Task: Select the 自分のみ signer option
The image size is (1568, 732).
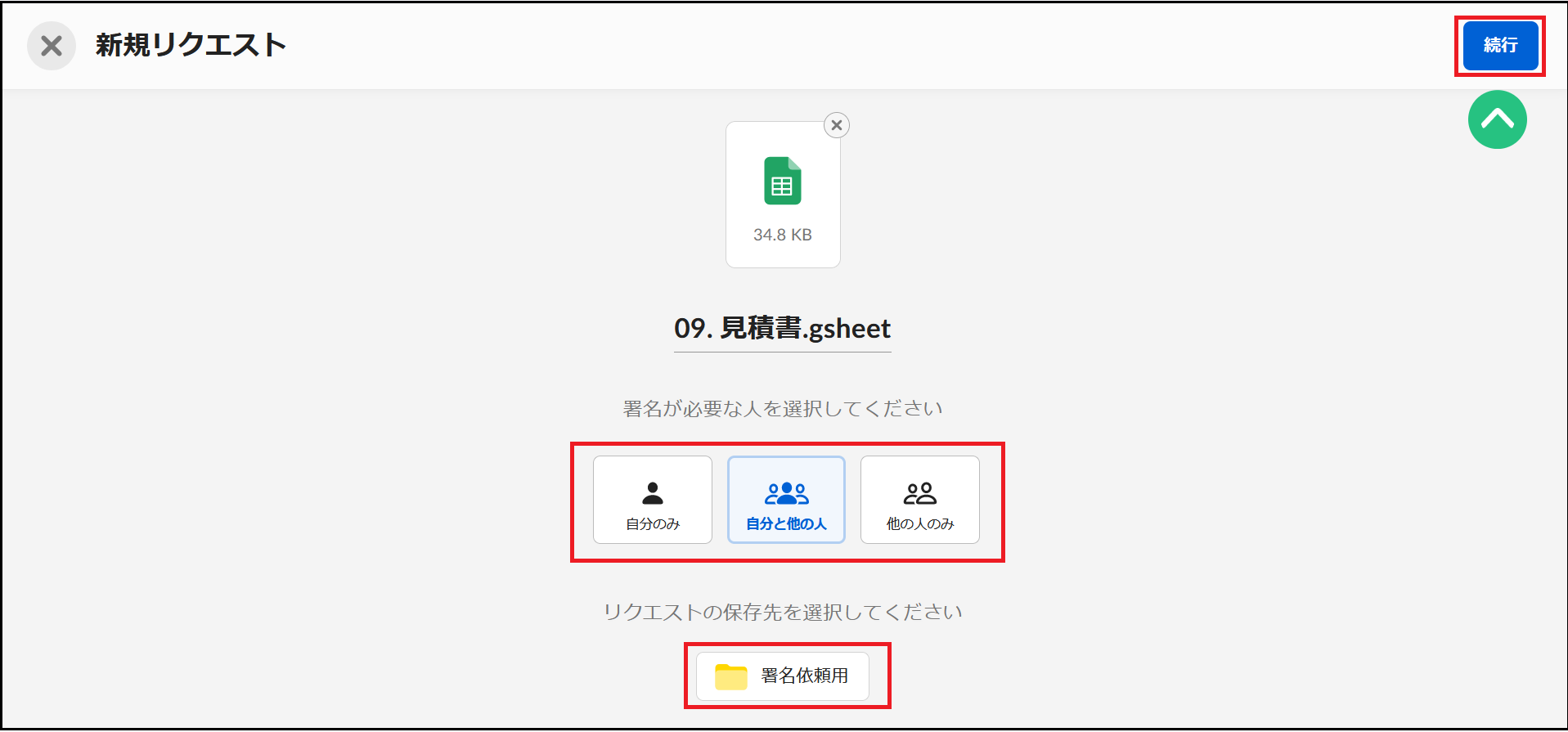Action: pyautogui.click(x=653, y=500)
